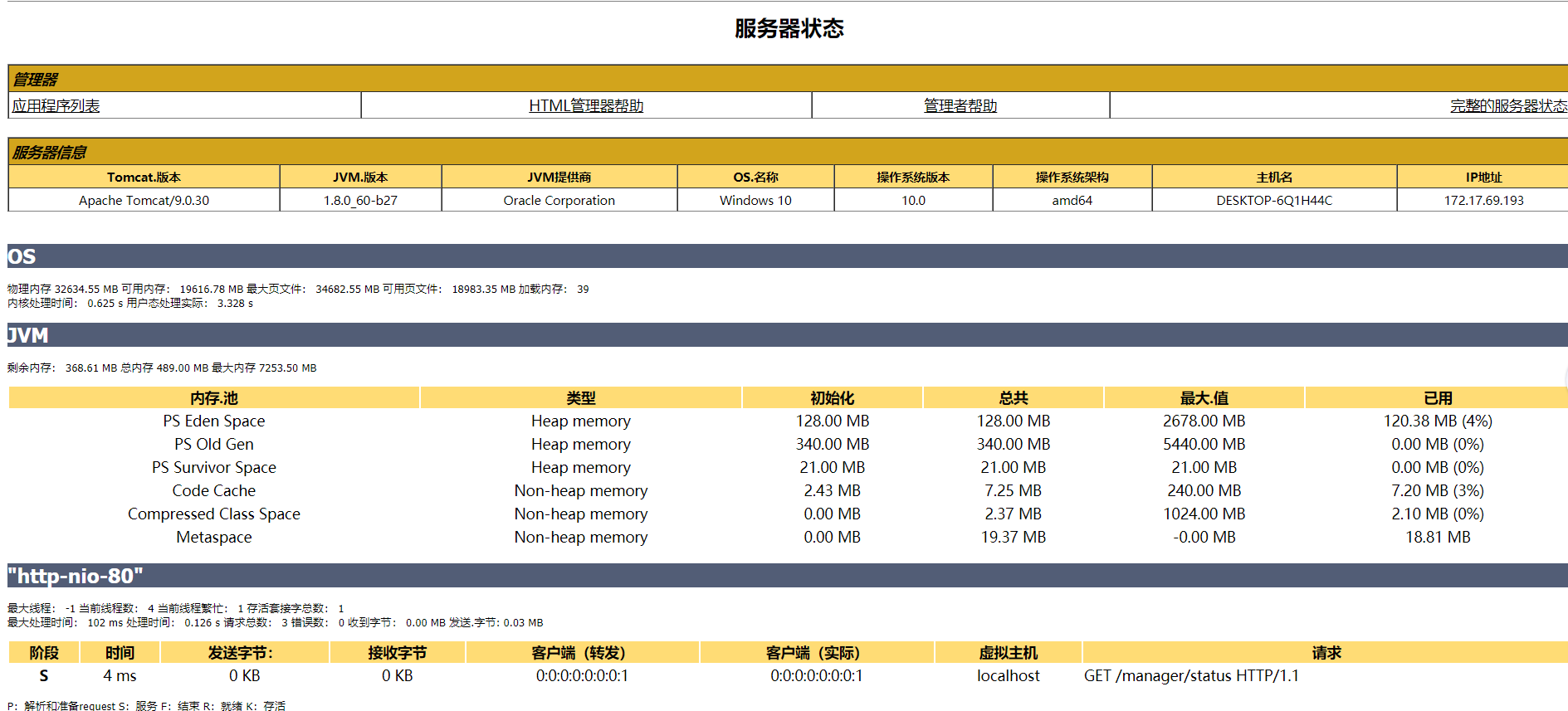Select the Compressed Class Space row name
This screenshot has width=1568, height=711.
(x=214, y=514)
